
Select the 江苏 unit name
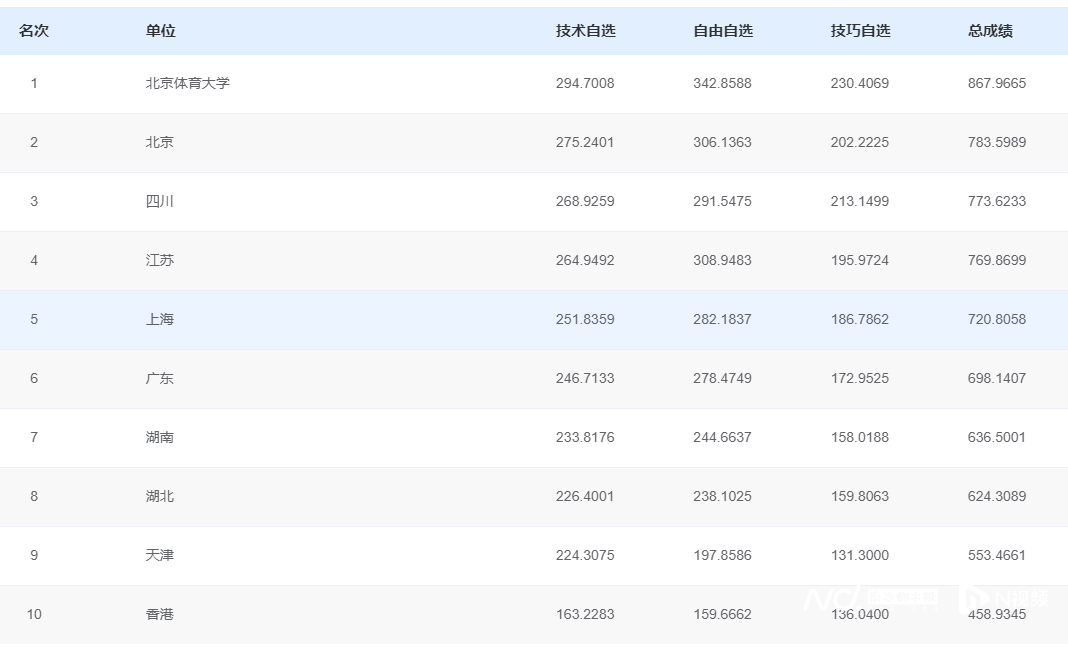point(159,260)
